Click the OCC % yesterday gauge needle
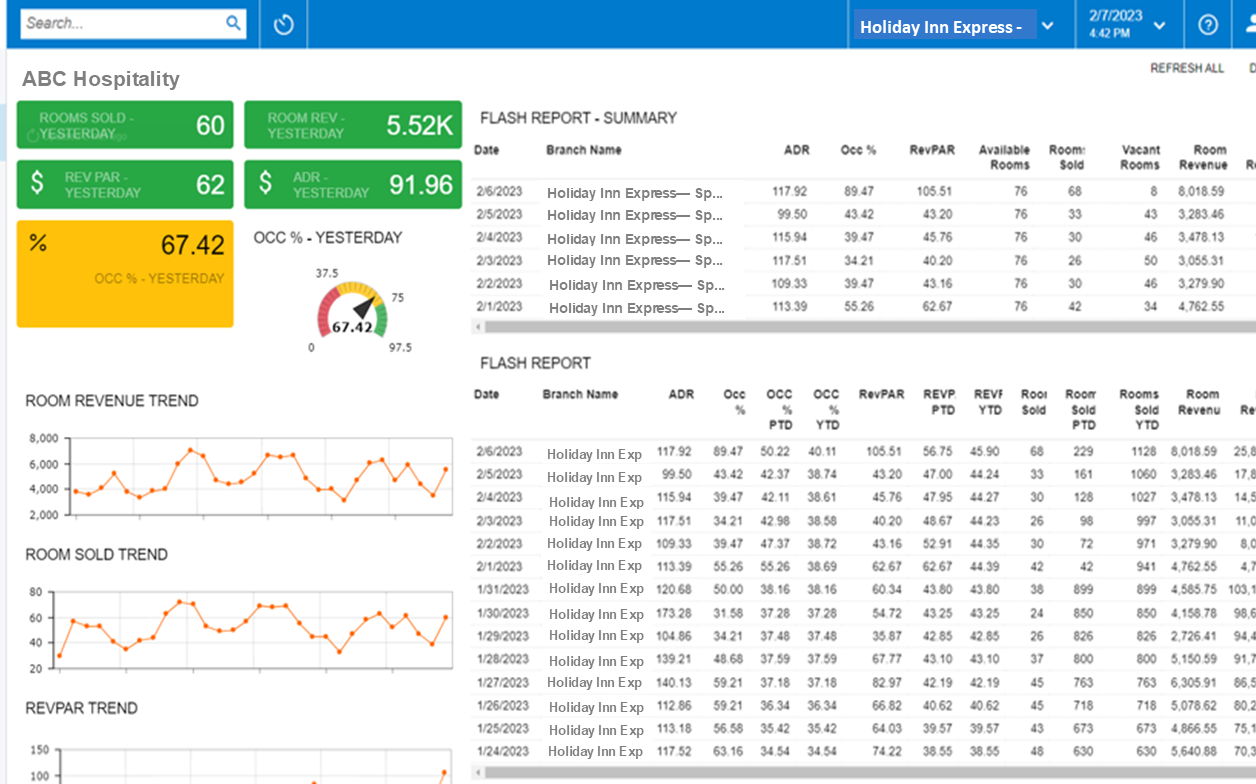Image resolution: width=1256 pixels, height=784 pixels. [x=365, y=307]
